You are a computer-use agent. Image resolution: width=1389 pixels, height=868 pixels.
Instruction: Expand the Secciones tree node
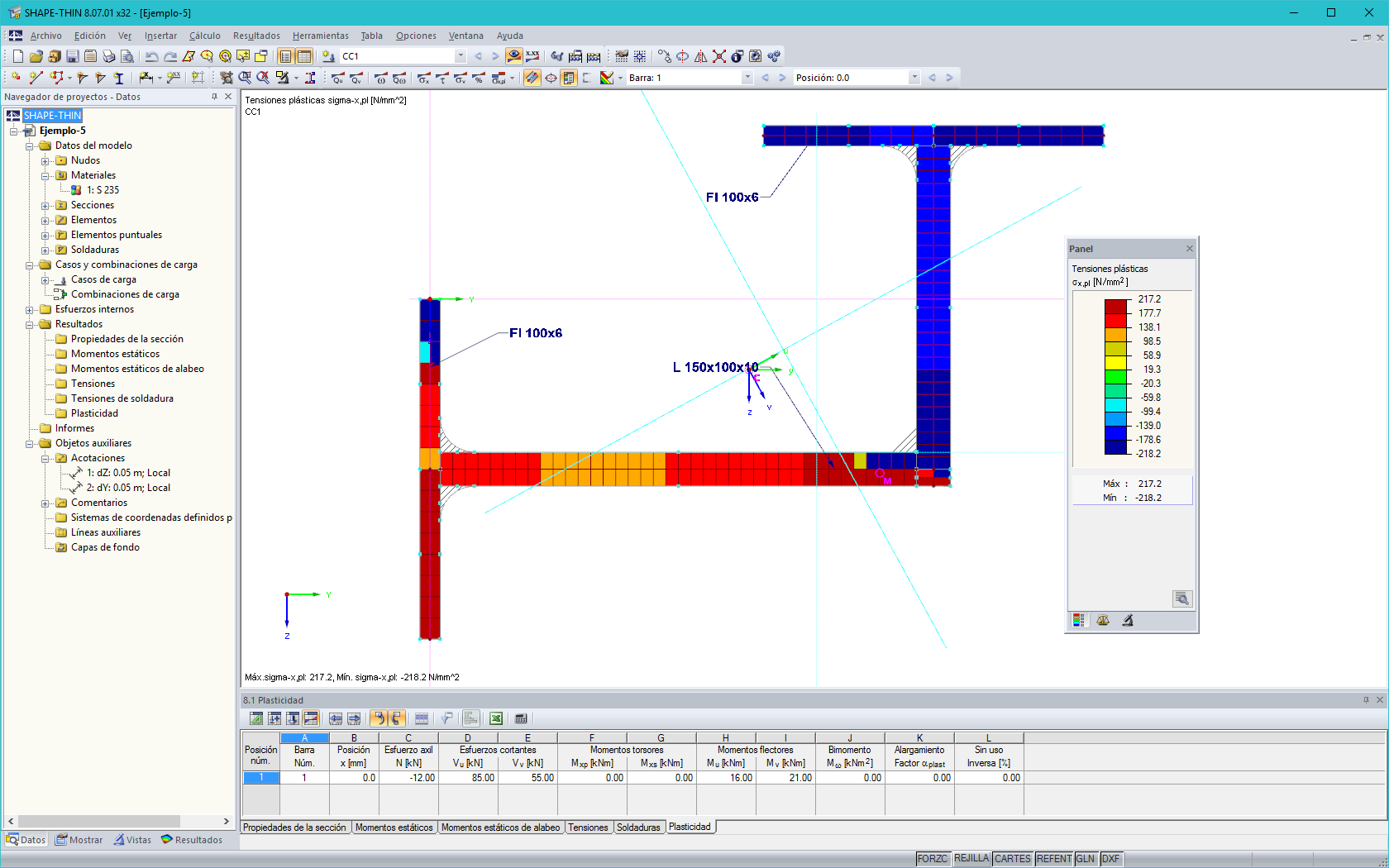tap(45, 205)
